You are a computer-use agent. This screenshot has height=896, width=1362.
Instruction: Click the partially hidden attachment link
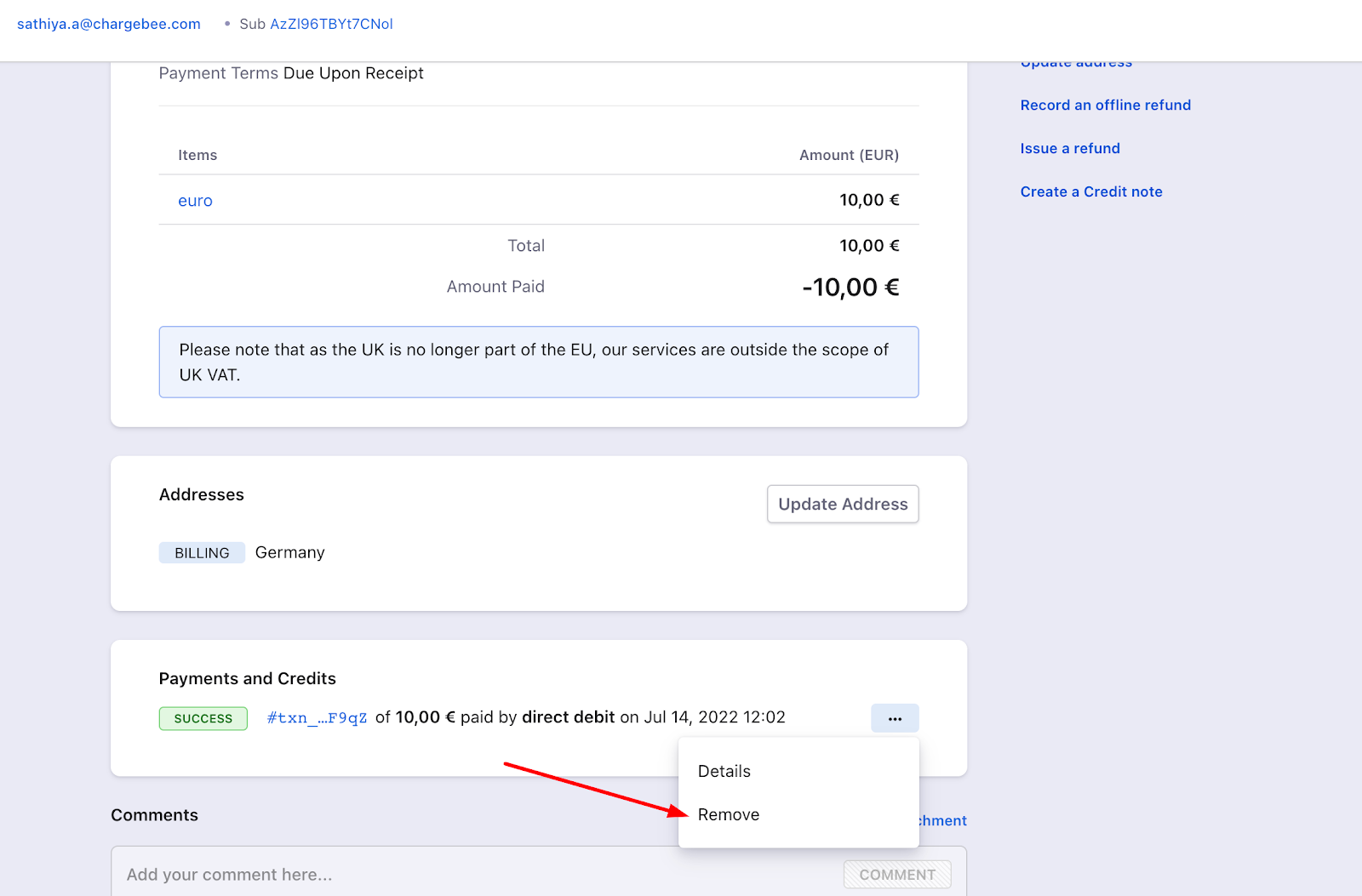click(x=943, y=820)
